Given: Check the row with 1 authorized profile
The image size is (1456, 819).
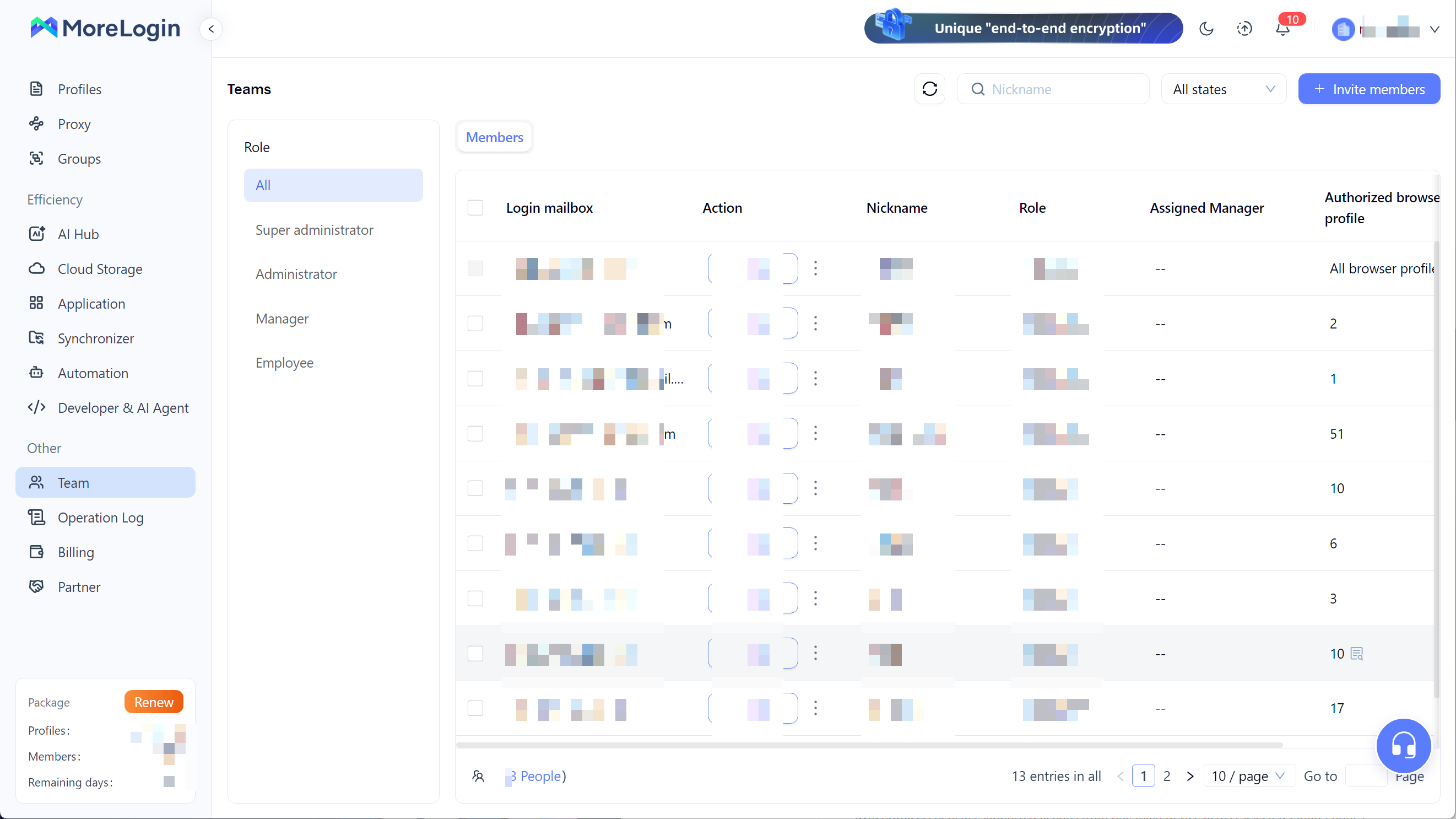Looking at the screenshot, I should (475, 379).
